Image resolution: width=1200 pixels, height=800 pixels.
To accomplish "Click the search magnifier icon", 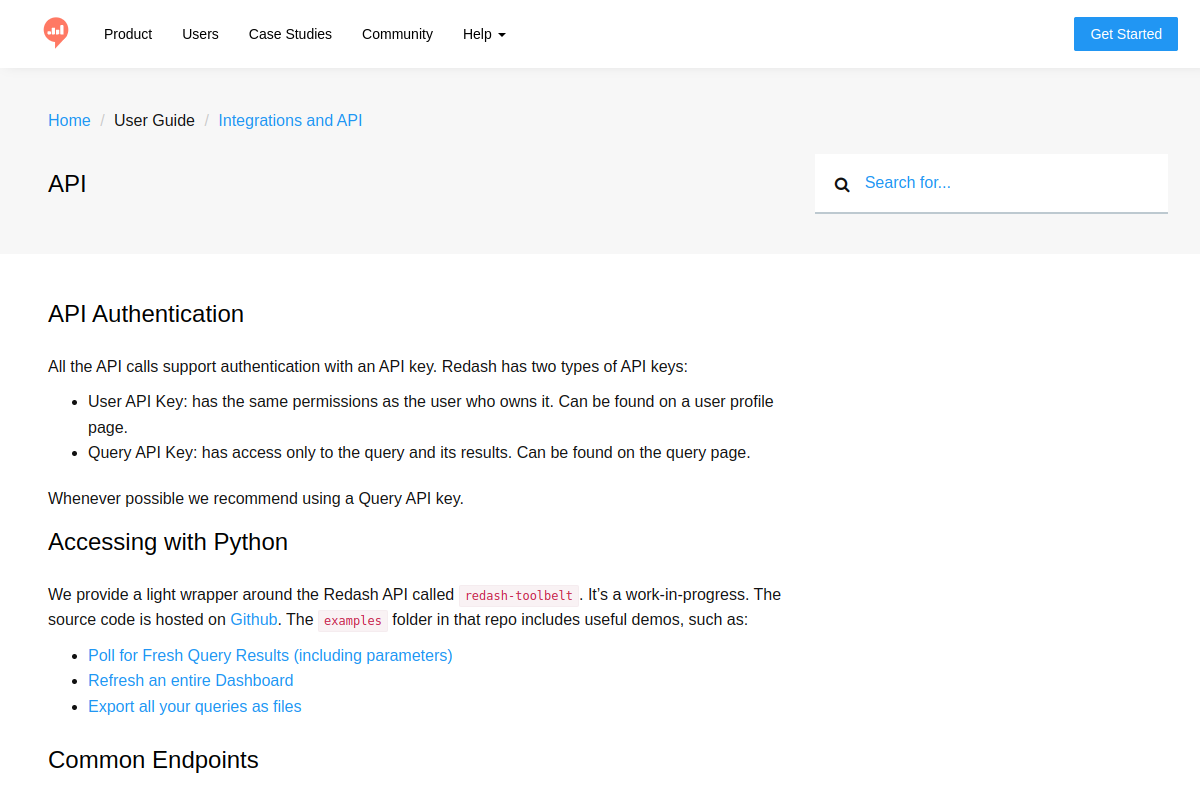I will 842,184.
